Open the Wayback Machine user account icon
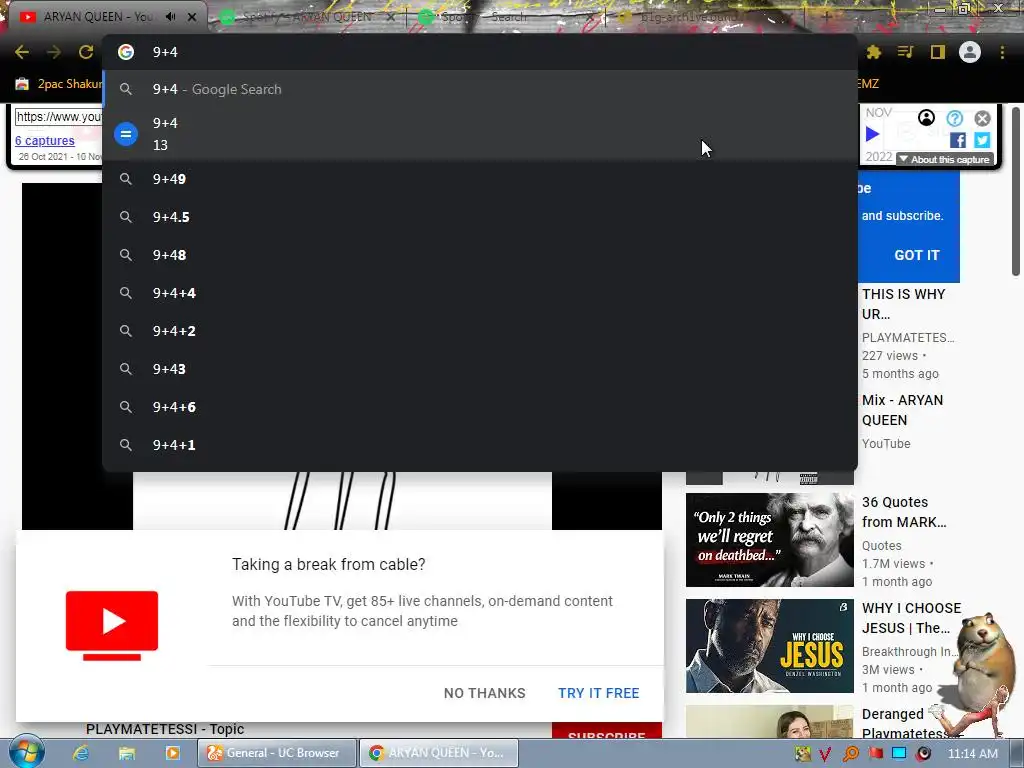The width and height of the screenshot is (1024, 768). (x=926, y=118)
